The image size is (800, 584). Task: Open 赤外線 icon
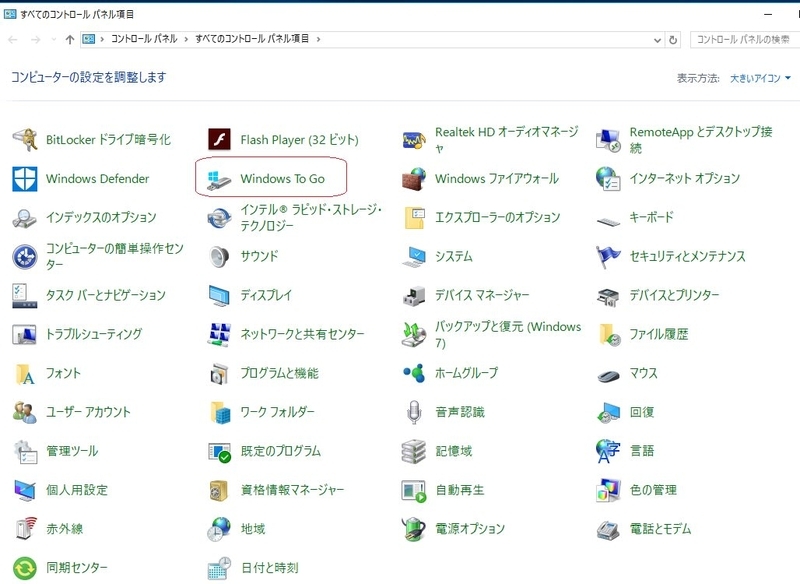(24, 528)
